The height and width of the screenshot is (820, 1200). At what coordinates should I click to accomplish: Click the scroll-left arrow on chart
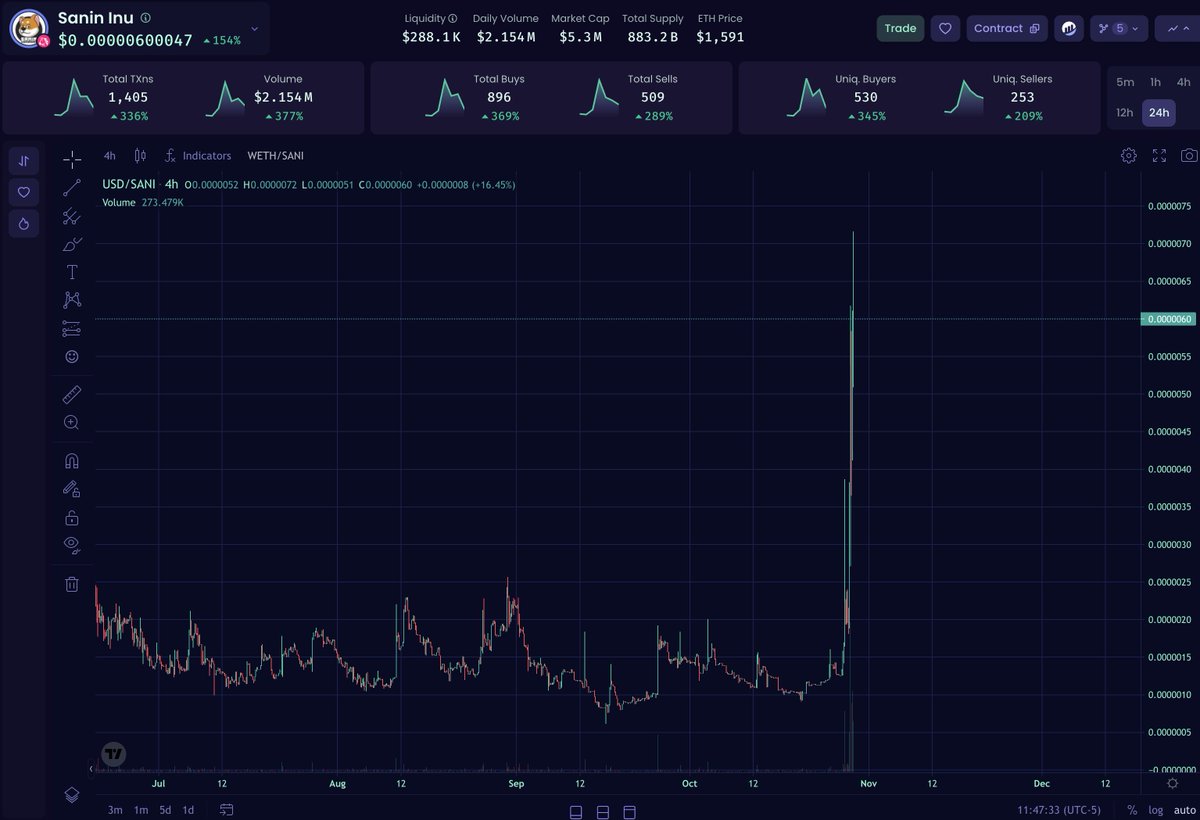(x=91, y=769)
